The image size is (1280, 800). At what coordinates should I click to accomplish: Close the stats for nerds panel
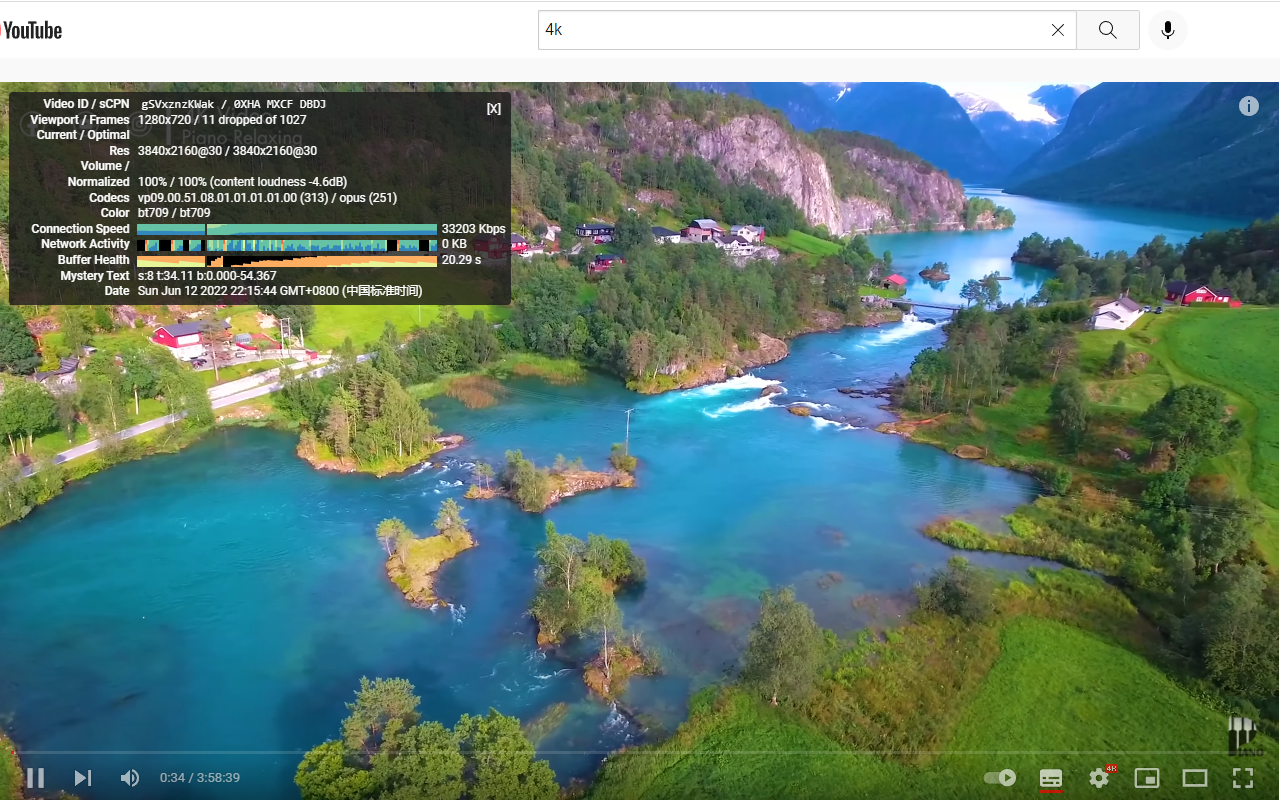pyautogui.click(x=494, y=108)
